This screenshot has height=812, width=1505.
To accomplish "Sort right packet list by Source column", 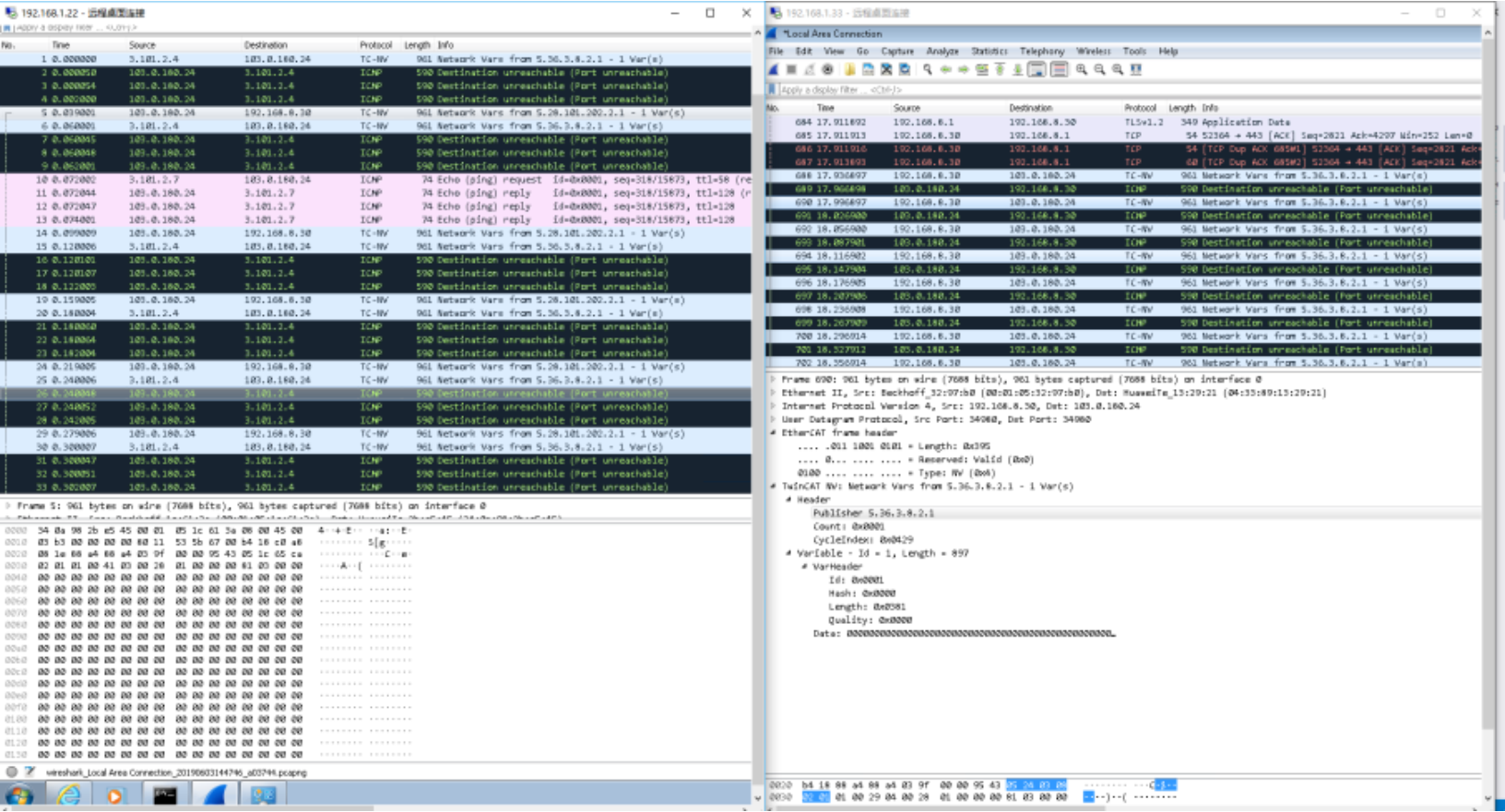I will [907, 108].
